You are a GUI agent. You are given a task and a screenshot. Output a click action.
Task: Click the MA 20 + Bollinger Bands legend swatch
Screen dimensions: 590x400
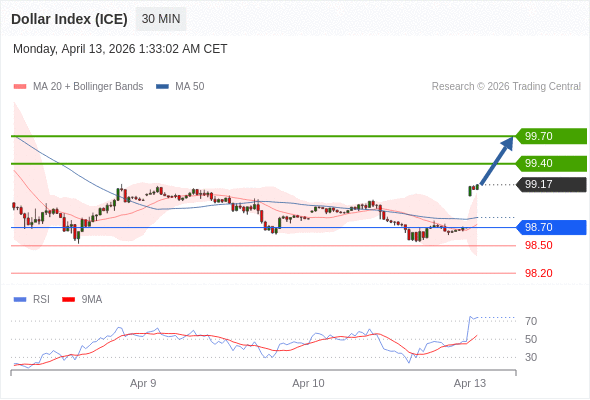20,87
